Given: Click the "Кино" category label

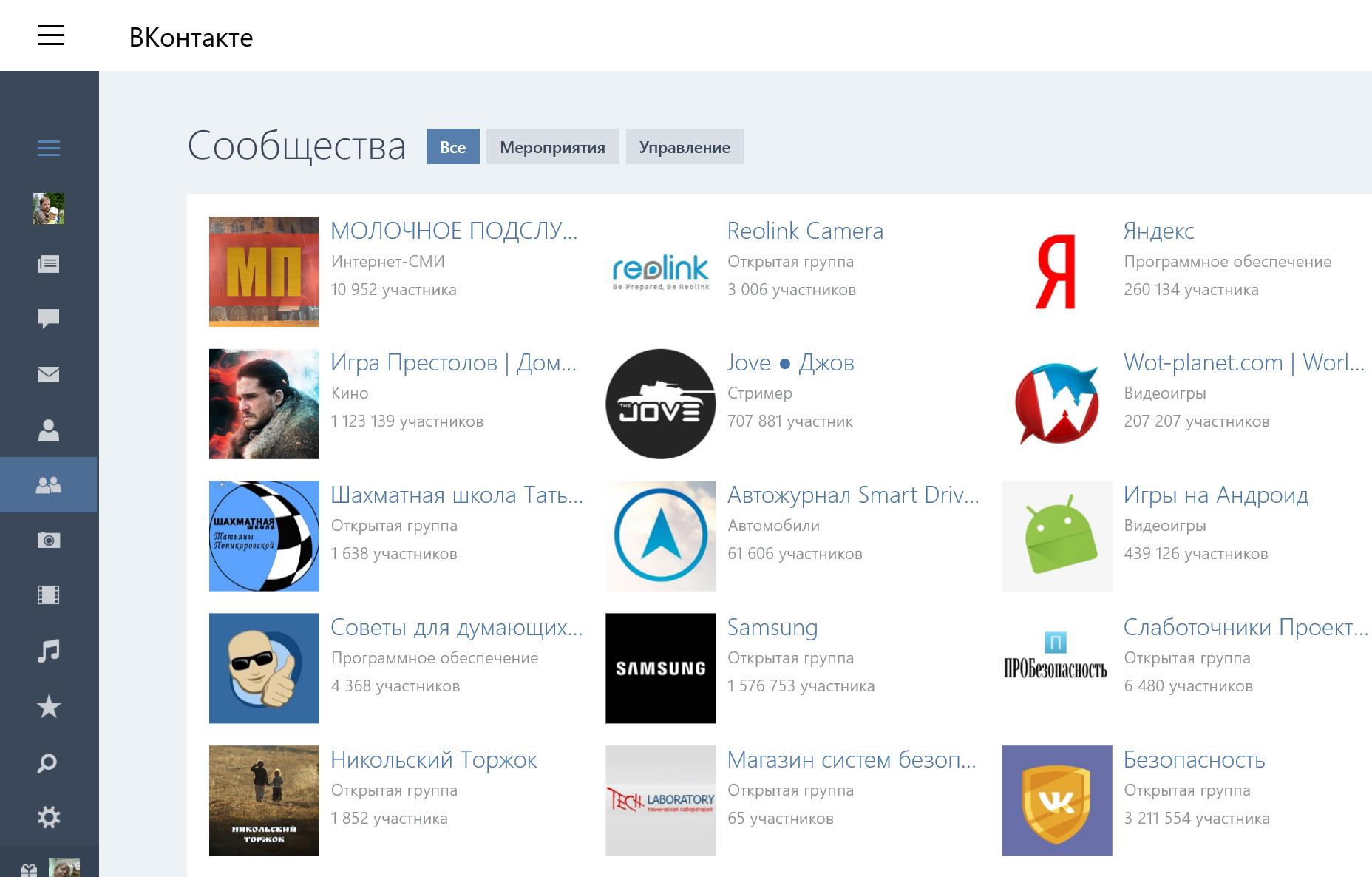Looking at the screenshot, I should pos(350,393).
